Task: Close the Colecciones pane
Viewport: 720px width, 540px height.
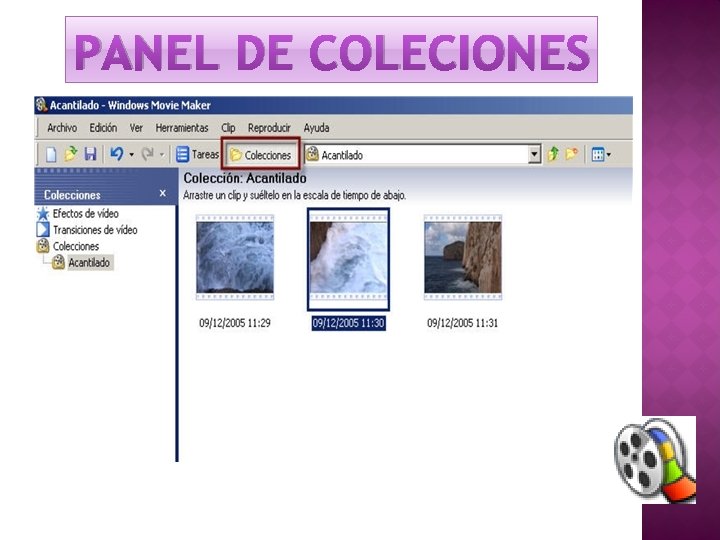Action: (x=163, y=193)
